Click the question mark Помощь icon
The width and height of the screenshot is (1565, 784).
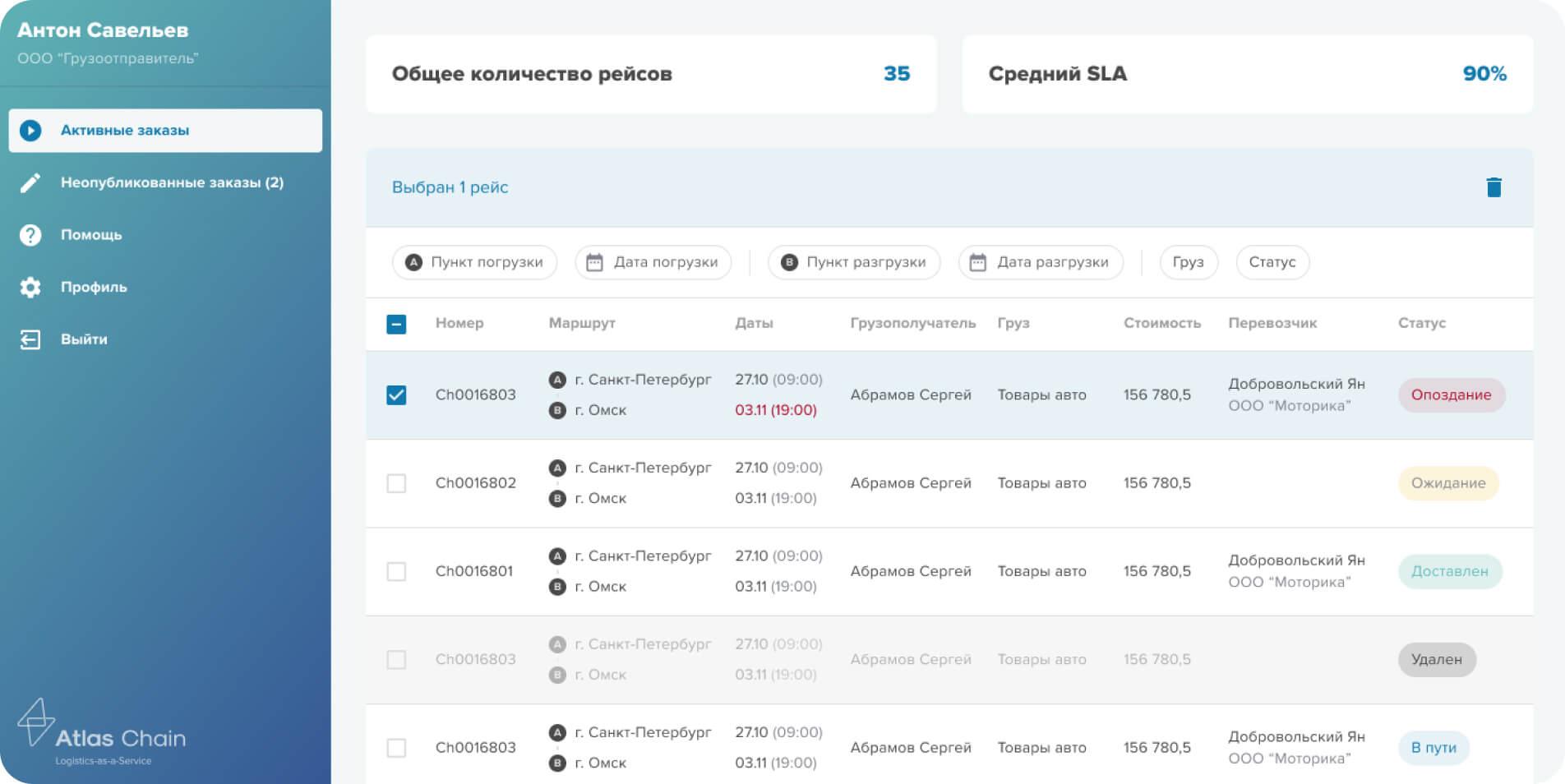[x=30, y=235]
